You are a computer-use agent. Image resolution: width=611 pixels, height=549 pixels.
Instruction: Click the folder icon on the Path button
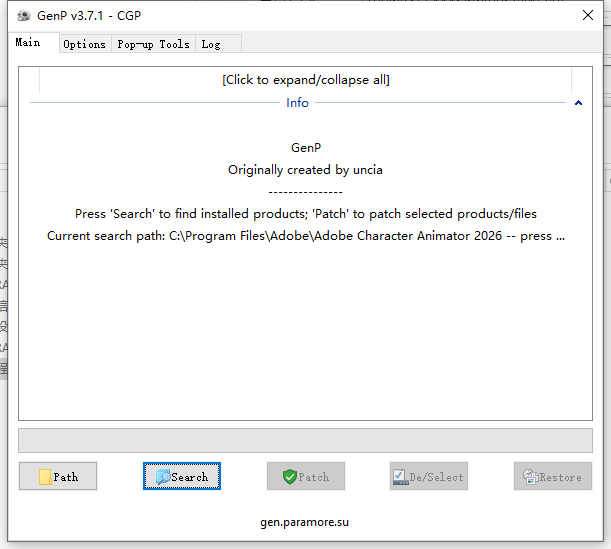(x=45, y=477)
